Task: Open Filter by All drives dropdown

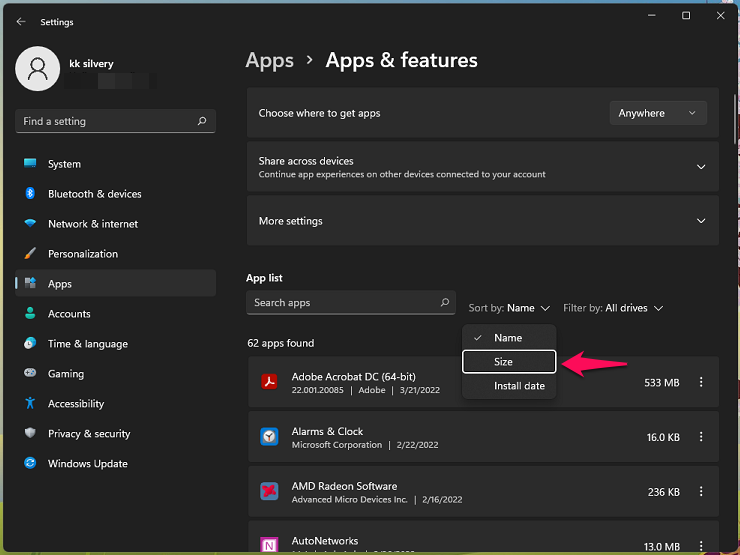Action: pyautogui.click(x=613, y=308)
